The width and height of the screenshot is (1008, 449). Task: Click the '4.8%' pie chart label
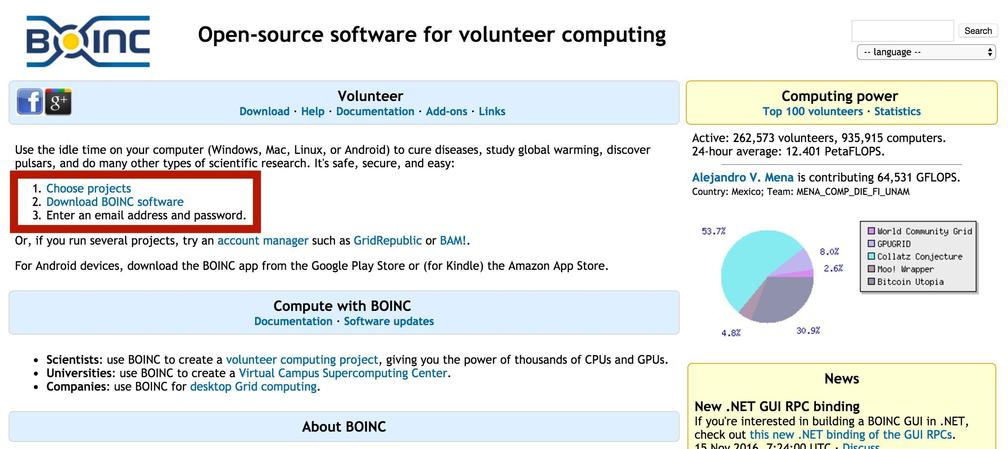point(731,333)
